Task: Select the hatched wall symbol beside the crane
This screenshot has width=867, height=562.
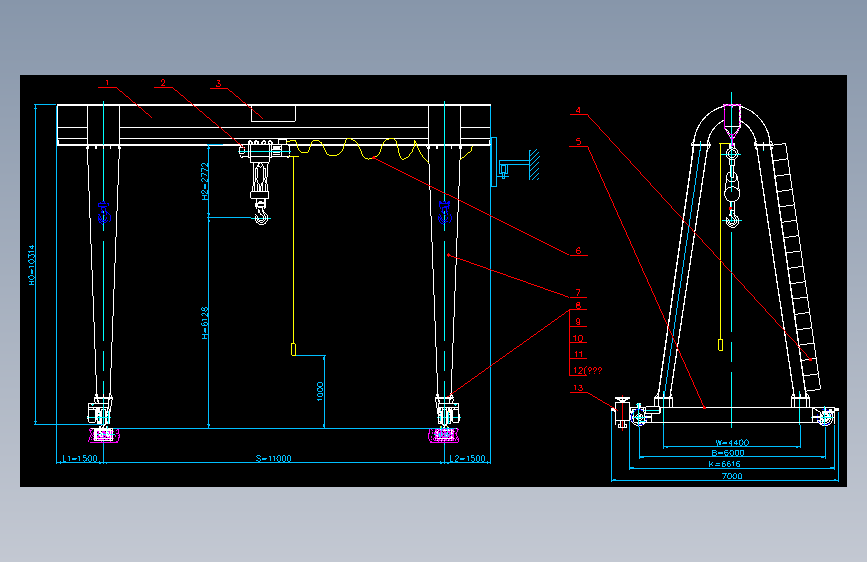Action: pyautogui.click(x=534, y=164)
